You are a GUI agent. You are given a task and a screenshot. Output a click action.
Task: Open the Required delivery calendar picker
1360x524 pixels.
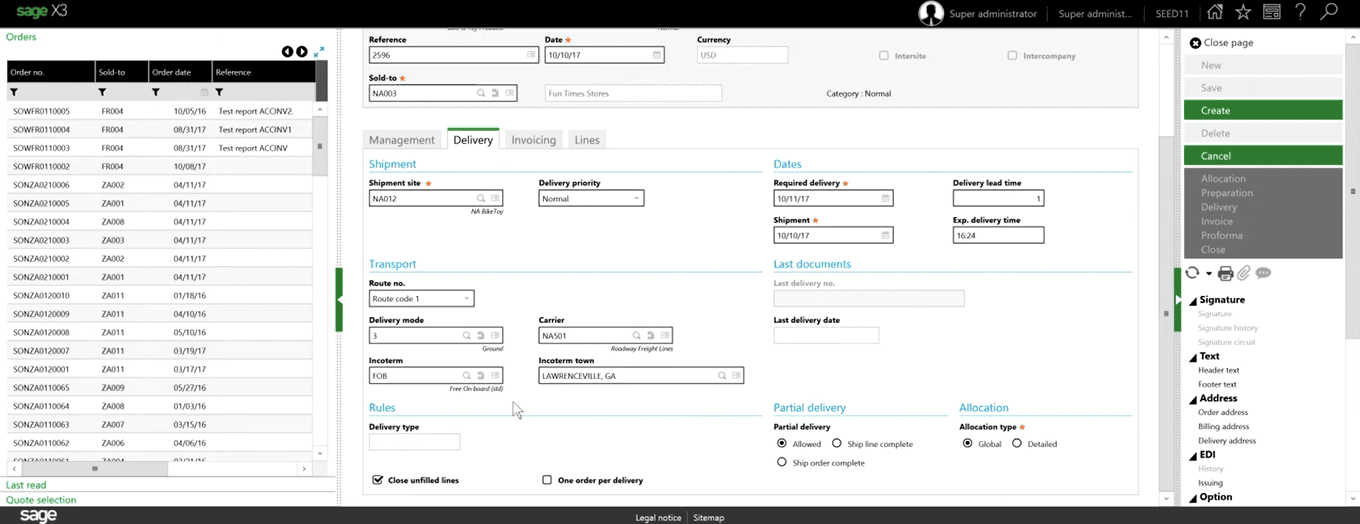[x=885, y=199]
